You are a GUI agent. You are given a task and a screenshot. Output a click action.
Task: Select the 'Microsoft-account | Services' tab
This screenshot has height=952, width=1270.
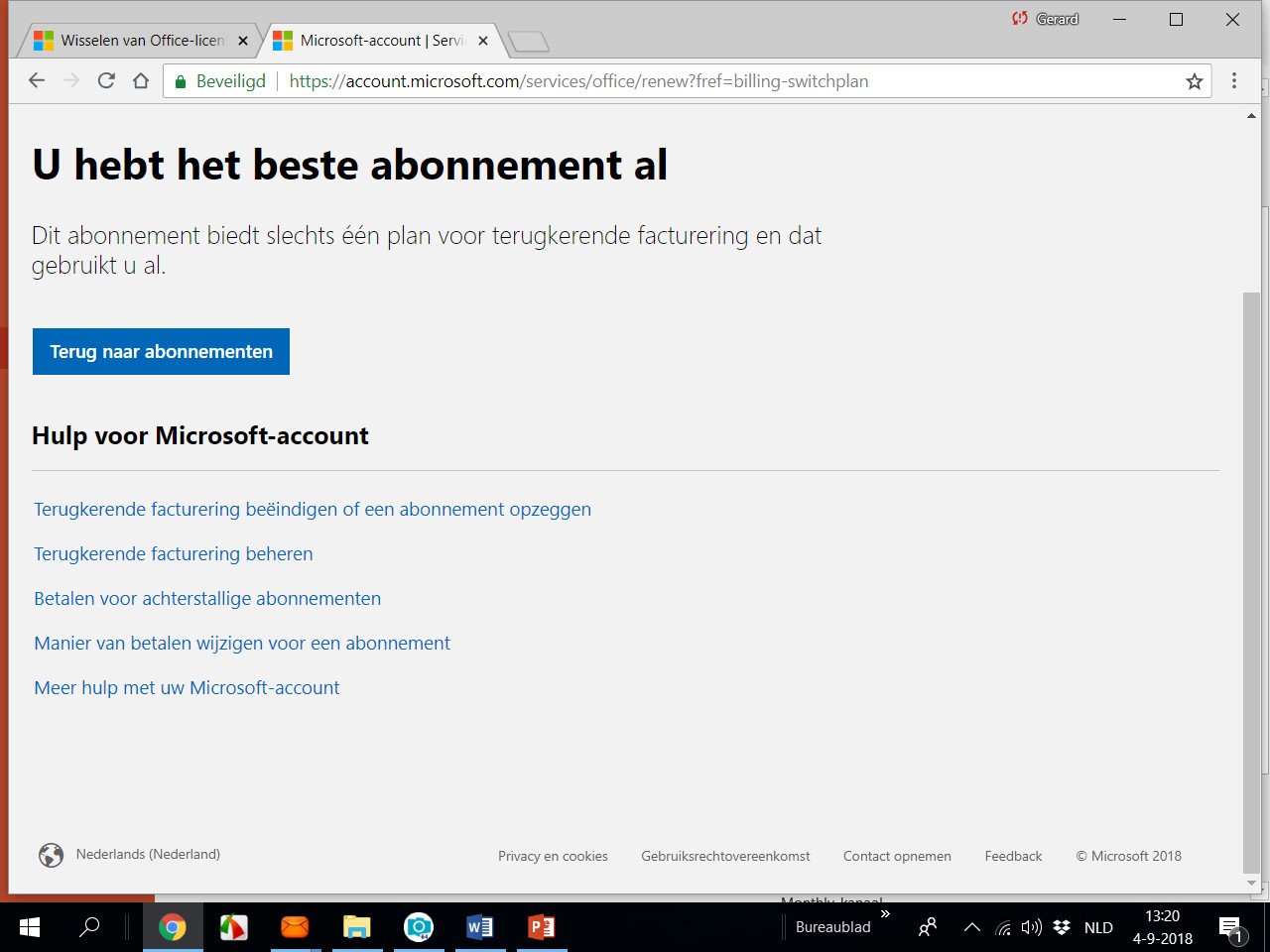(381, 41)
